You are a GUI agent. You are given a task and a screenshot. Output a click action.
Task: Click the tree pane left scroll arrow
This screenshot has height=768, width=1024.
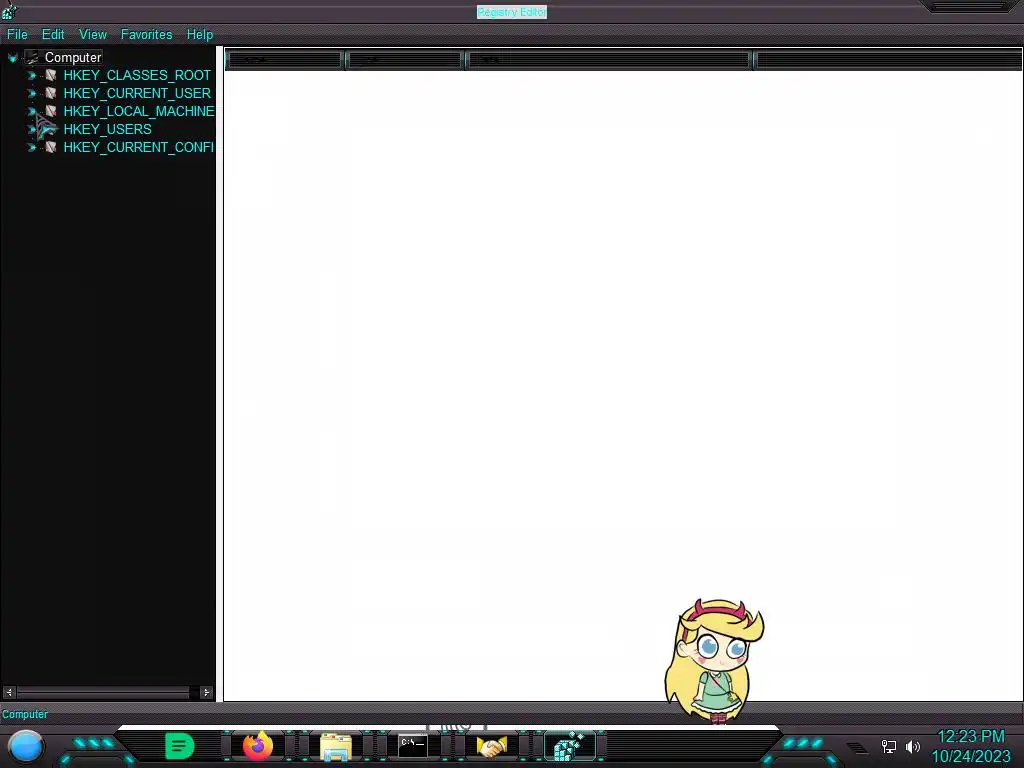[9, 692]
